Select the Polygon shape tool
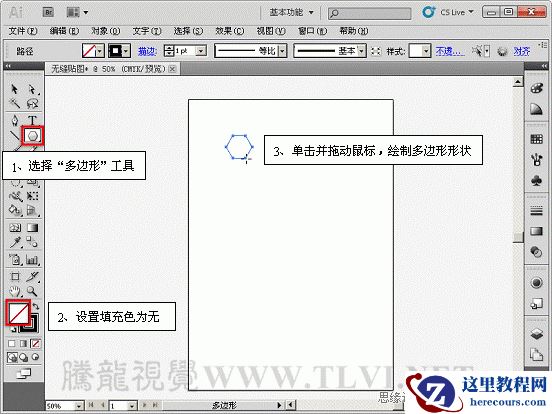 coord(33,136)
